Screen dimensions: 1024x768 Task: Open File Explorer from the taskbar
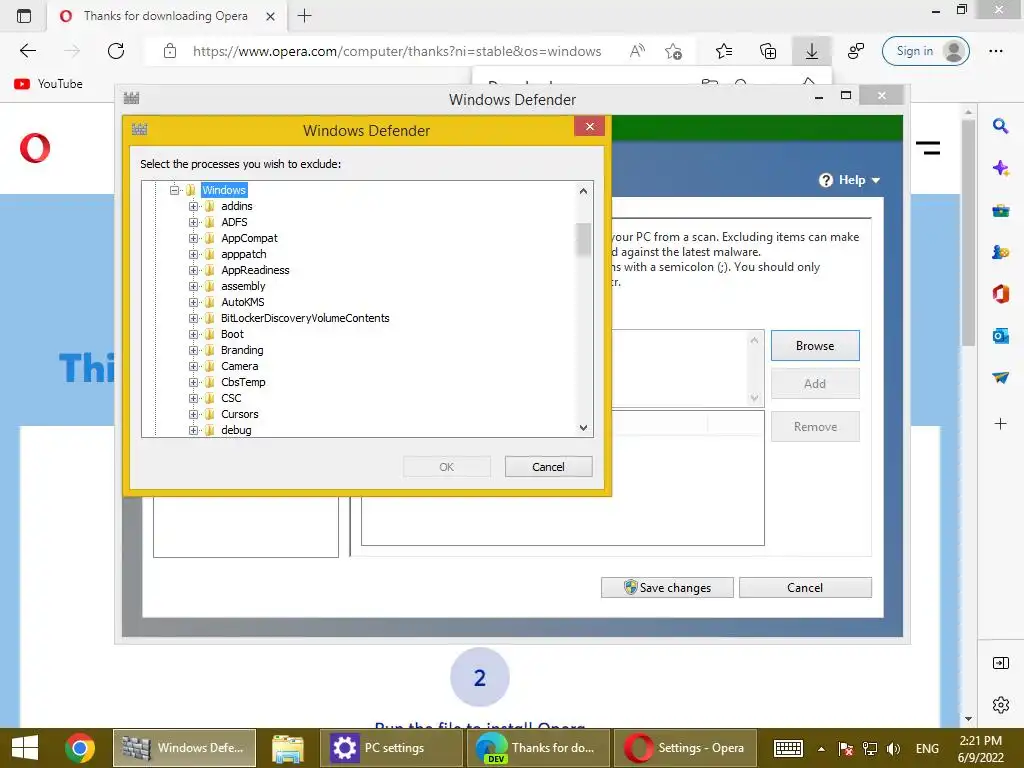(287, 748)
